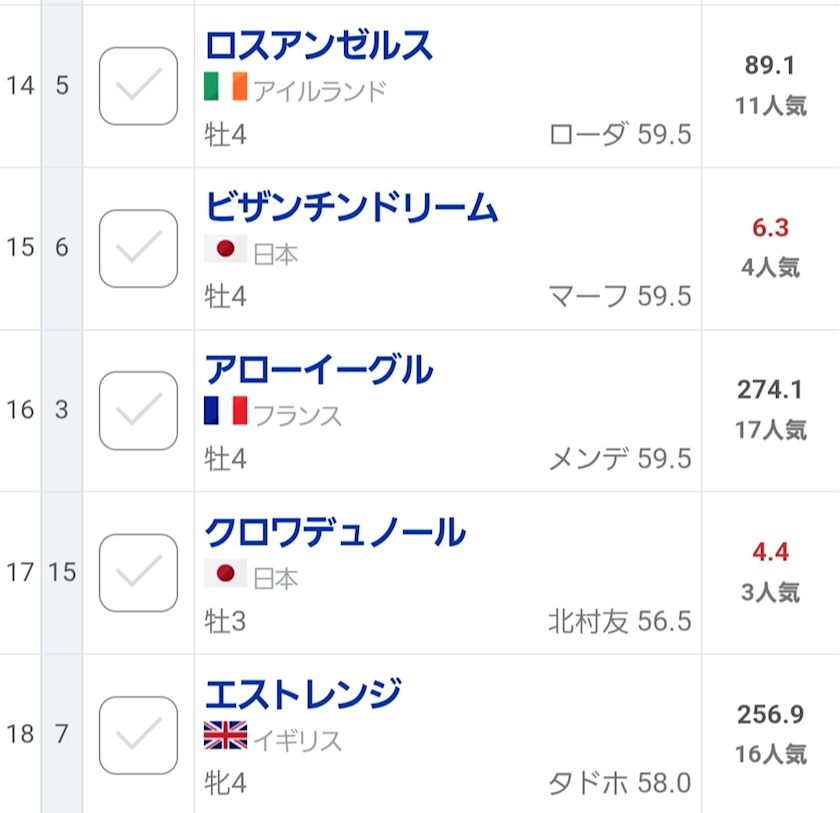Tick the クロワデュノール selection checkbox
Image resolution: width=840 pixels, height=813 pixels.
(x=139, y=572)
